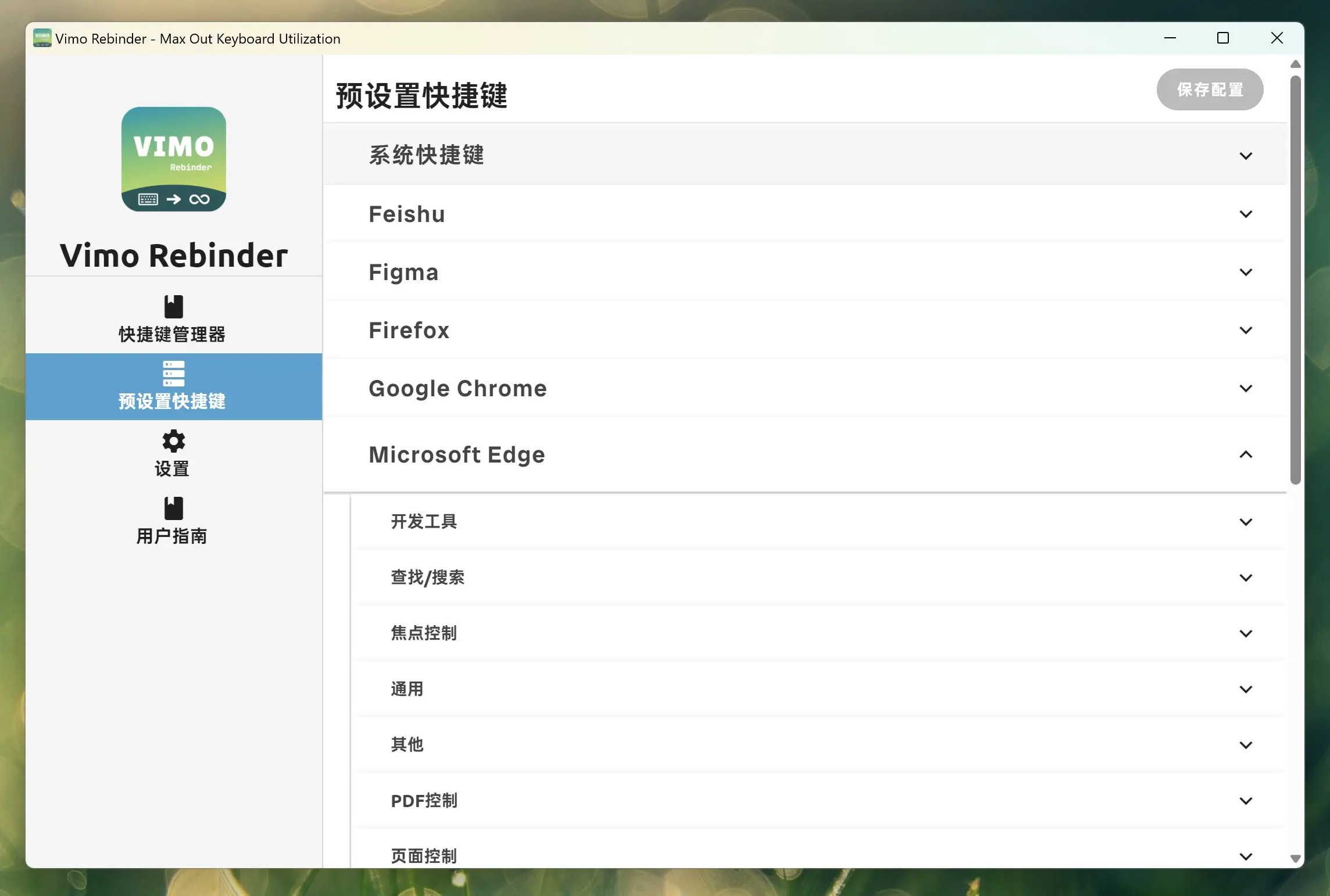The height and width of the screenshot is (896, 1330).
Task: Click the 通用 row text
Action: (407, 689)
